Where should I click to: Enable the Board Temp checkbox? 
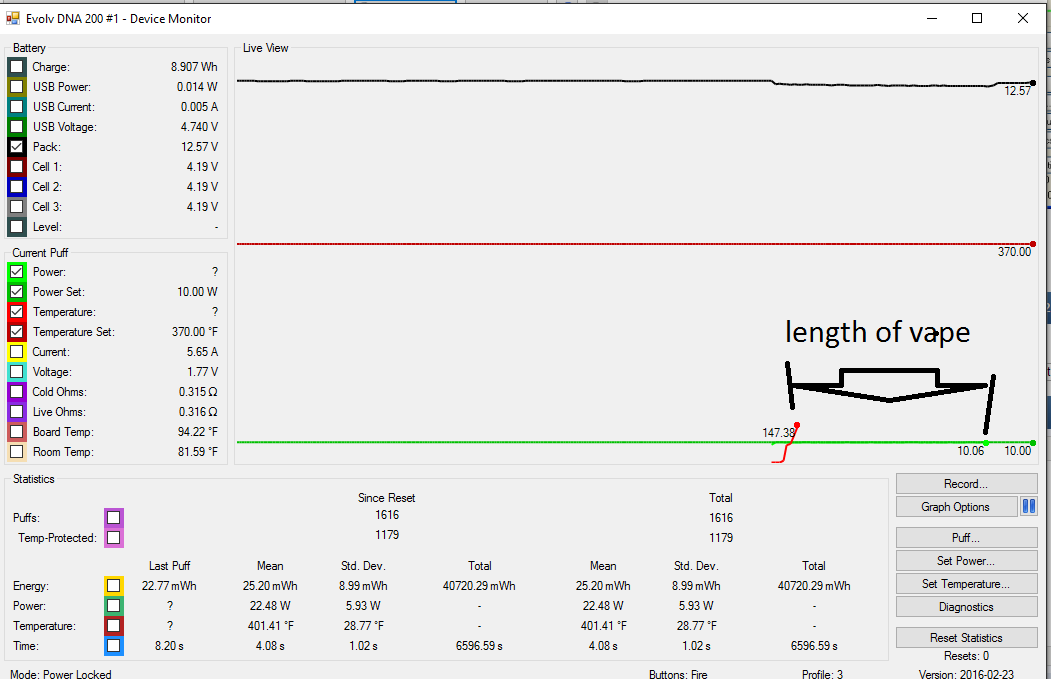point(17,432)
